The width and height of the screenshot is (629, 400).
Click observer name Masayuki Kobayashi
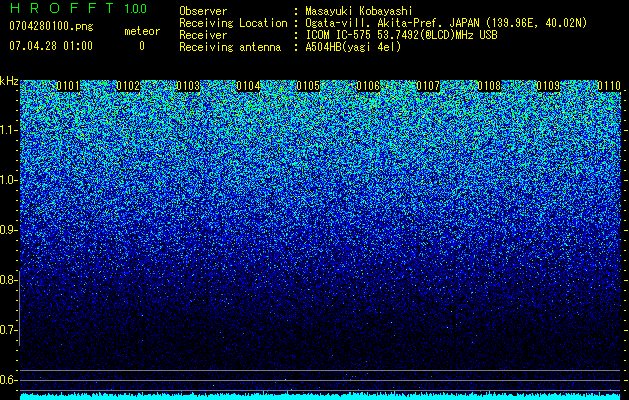coord(359,11)
